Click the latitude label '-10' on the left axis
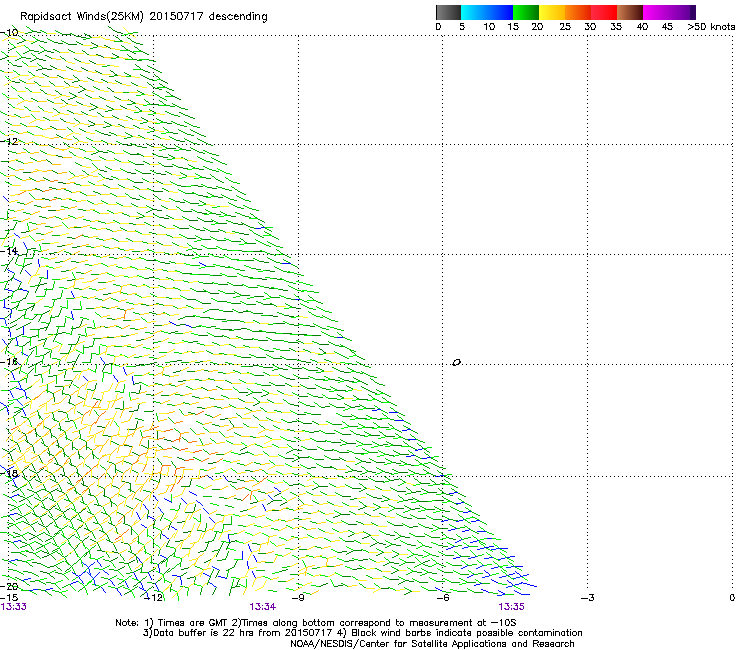The height and width of the screenshot is (650, 740). coord(9,33)
